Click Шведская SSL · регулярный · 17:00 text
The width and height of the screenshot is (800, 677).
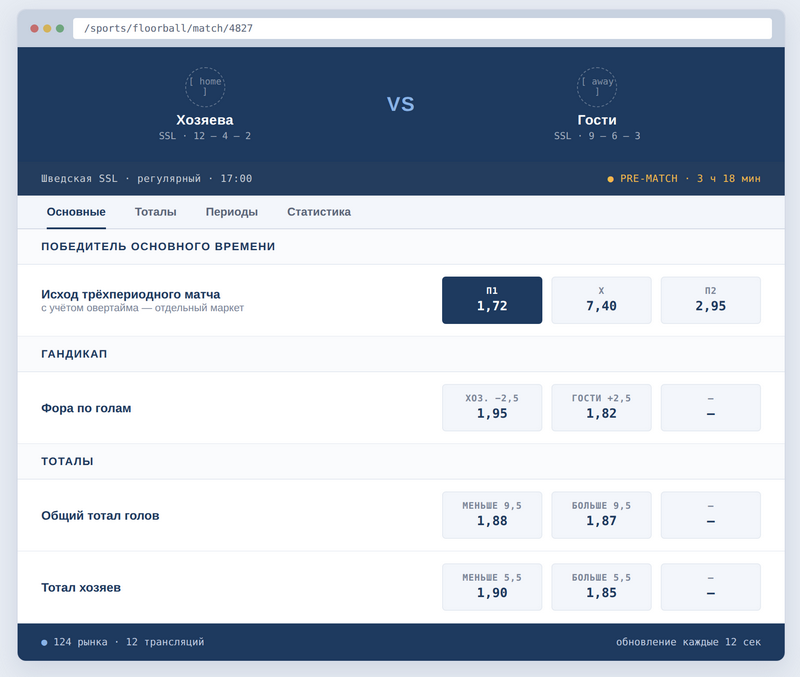[146, 179]
